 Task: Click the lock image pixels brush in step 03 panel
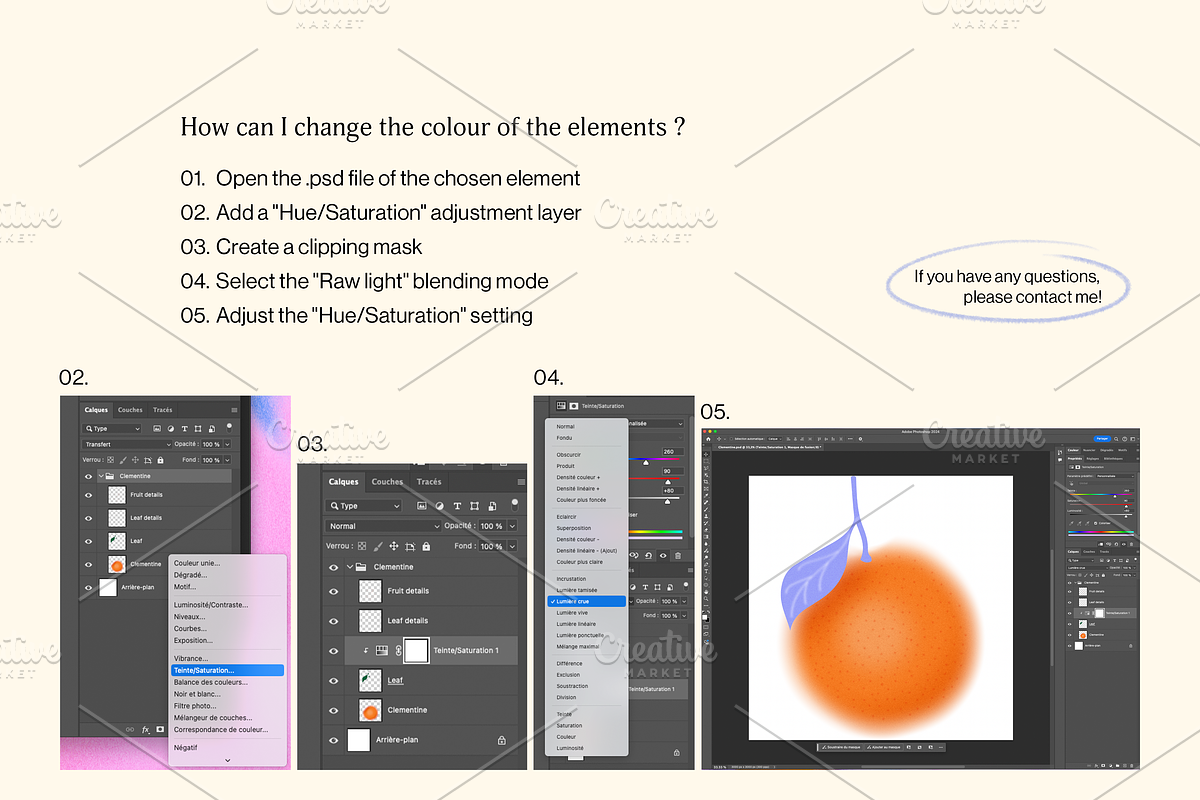pos(377,546)
